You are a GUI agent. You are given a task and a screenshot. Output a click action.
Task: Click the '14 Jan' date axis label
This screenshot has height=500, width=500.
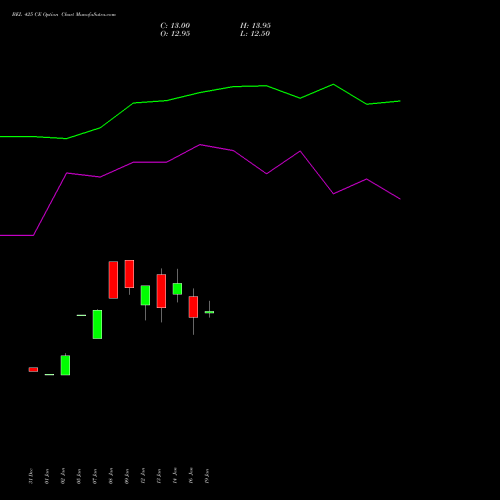coord(175,476)
